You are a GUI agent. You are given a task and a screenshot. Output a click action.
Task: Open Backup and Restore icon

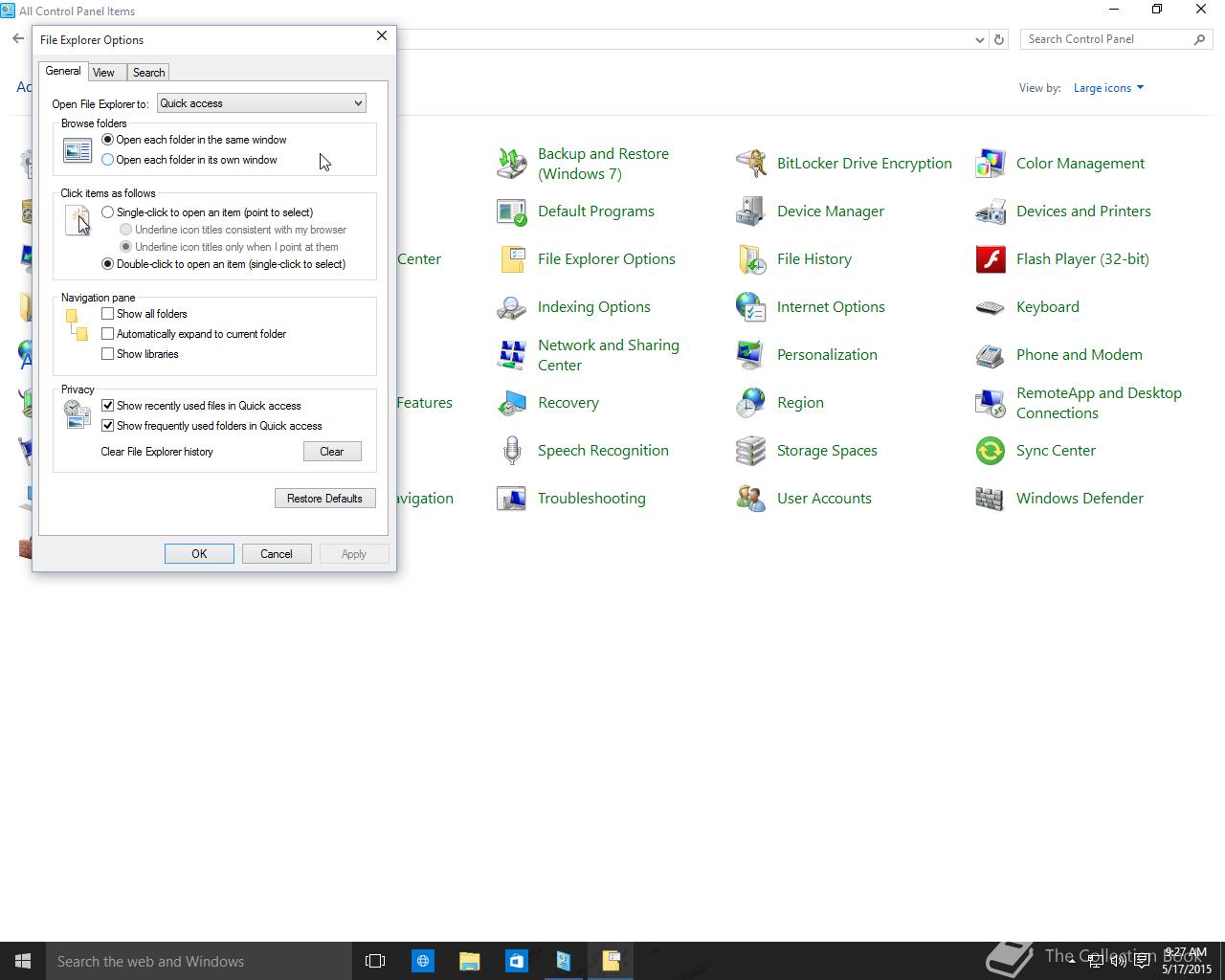(512, 164)
